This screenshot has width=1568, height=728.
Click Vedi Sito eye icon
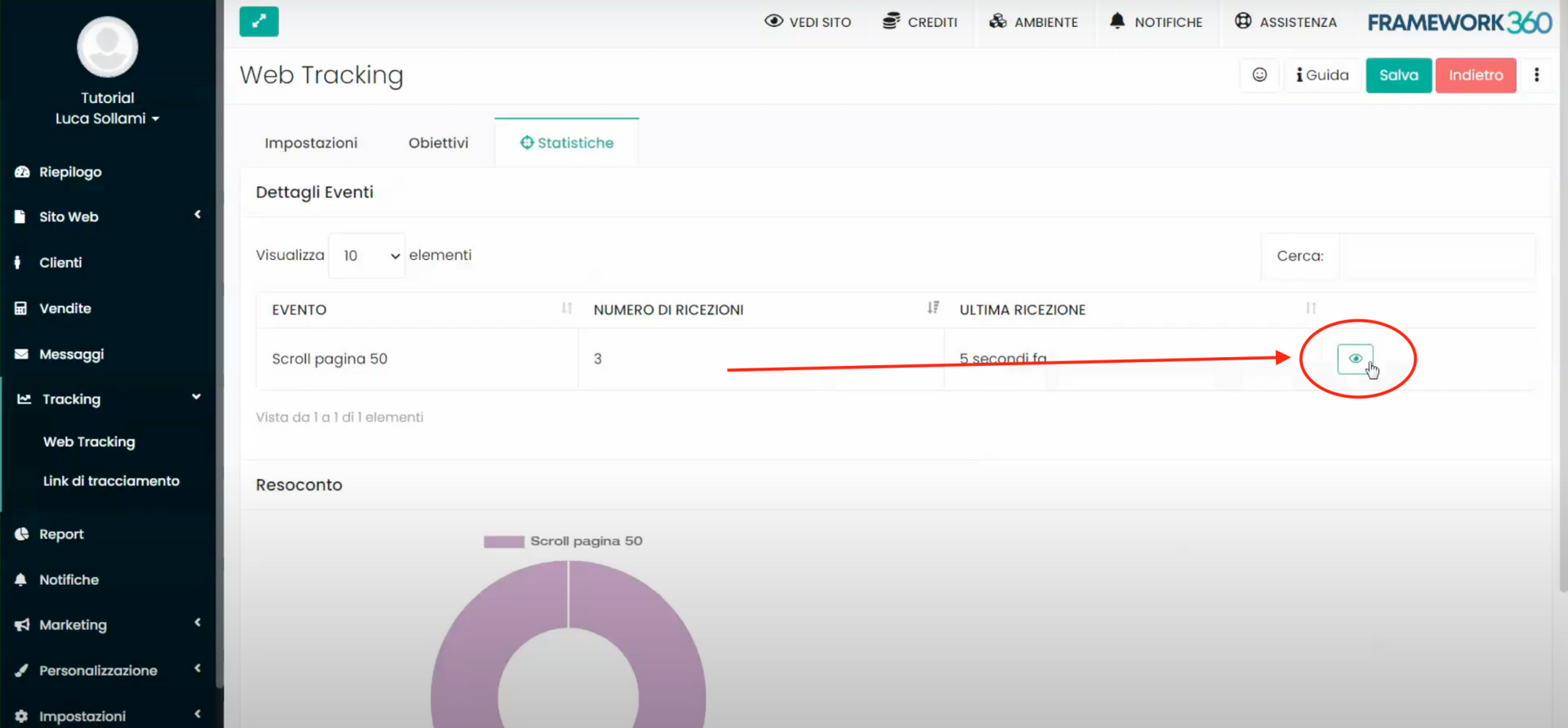pos(773,21)
